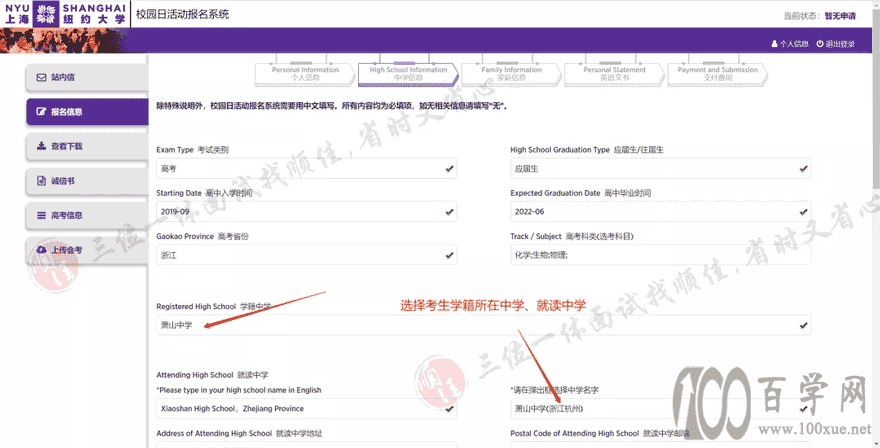The width and height of the screenshot is (880, 448).
Task: Click 退出登录 to log out
Action: tap(836, 44)
